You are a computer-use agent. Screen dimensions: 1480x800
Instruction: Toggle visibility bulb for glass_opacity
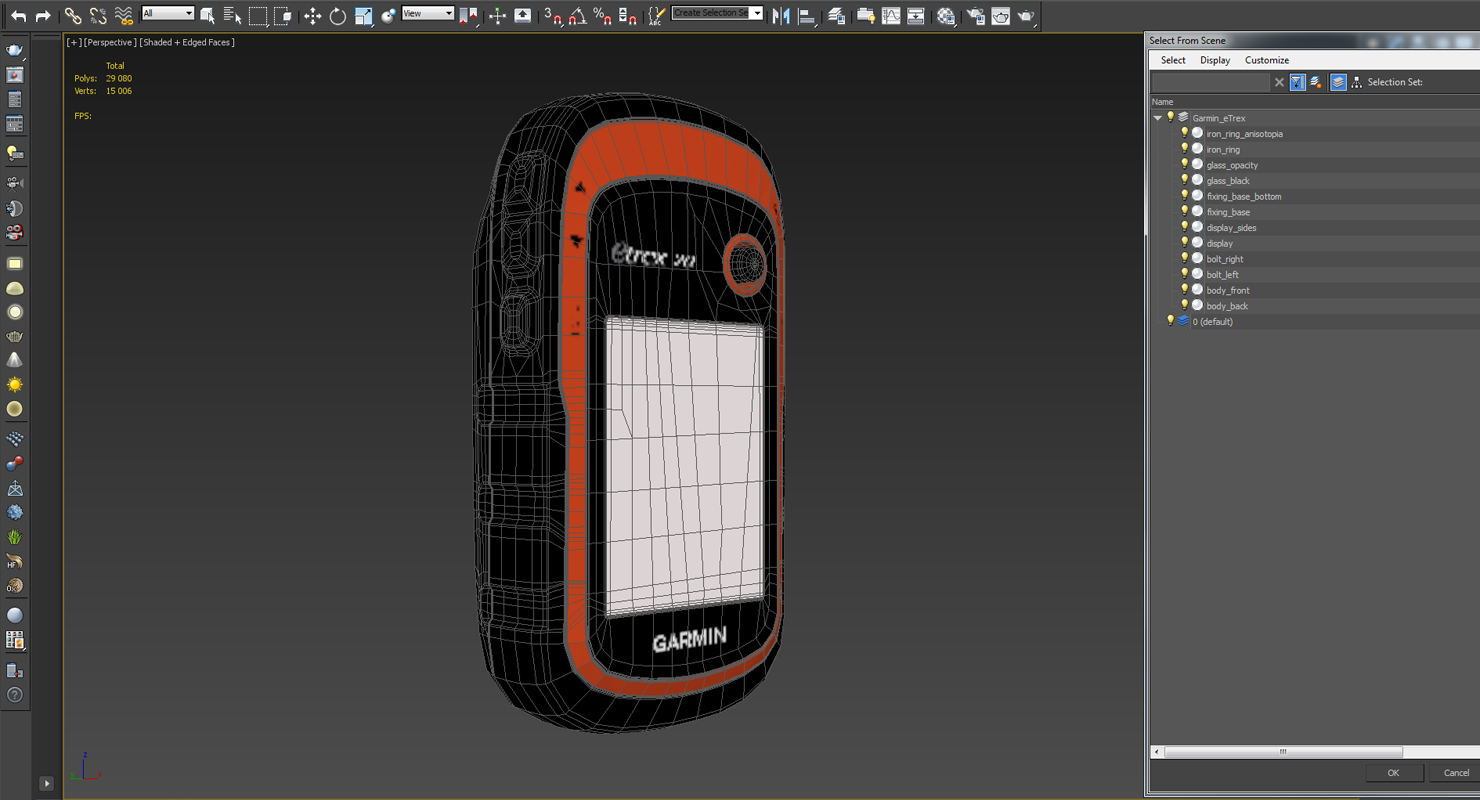click(x=1184, y=164)
